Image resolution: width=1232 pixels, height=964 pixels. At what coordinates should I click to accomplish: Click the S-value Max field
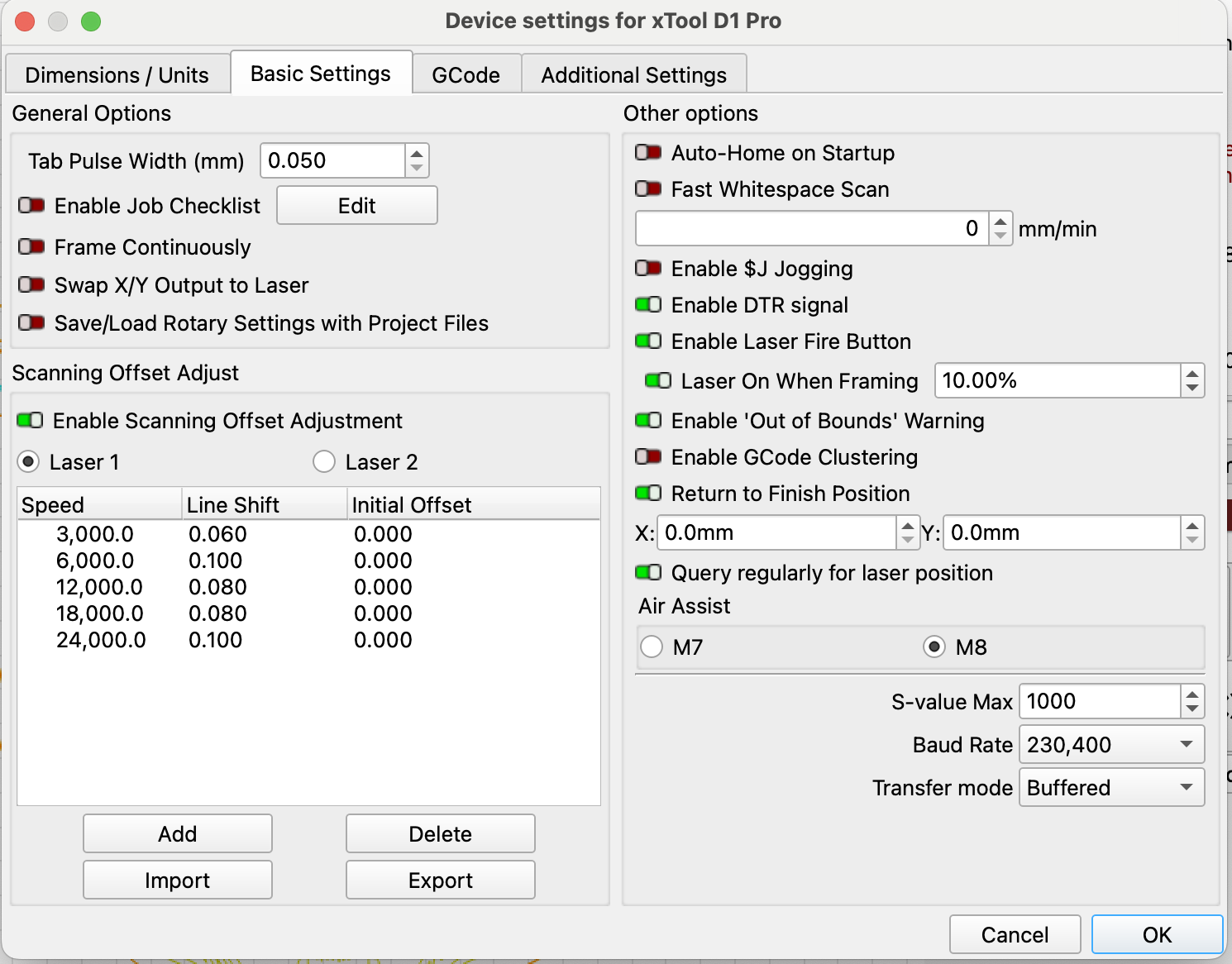pyautogui.click(x=1100, y=701)
